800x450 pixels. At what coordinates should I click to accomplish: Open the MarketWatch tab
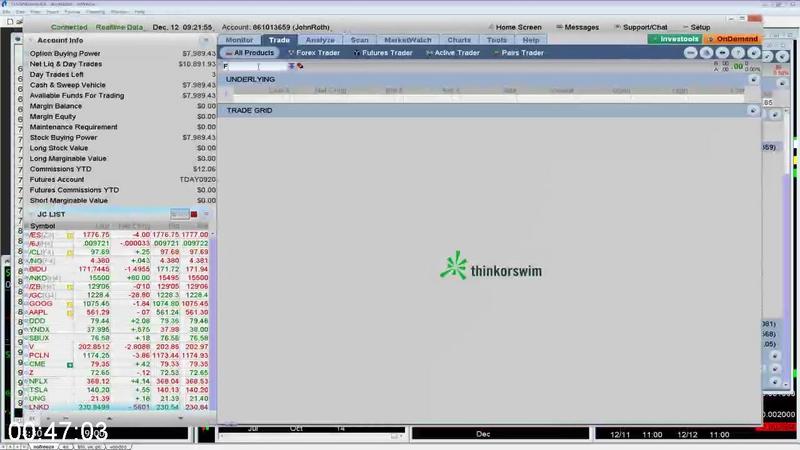(408, 40)
